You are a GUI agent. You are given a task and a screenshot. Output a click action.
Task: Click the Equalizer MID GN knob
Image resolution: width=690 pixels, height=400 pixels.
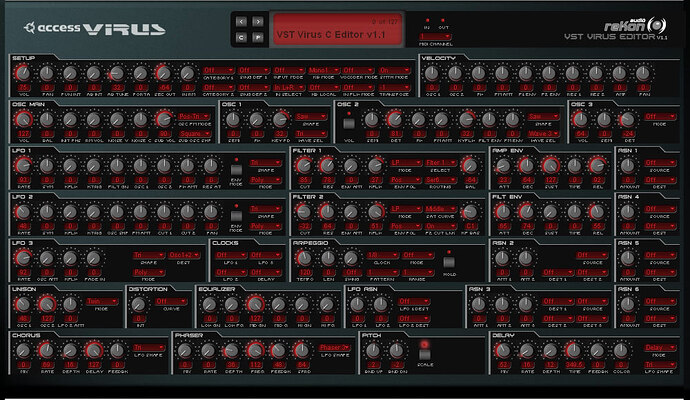[256, 304]
